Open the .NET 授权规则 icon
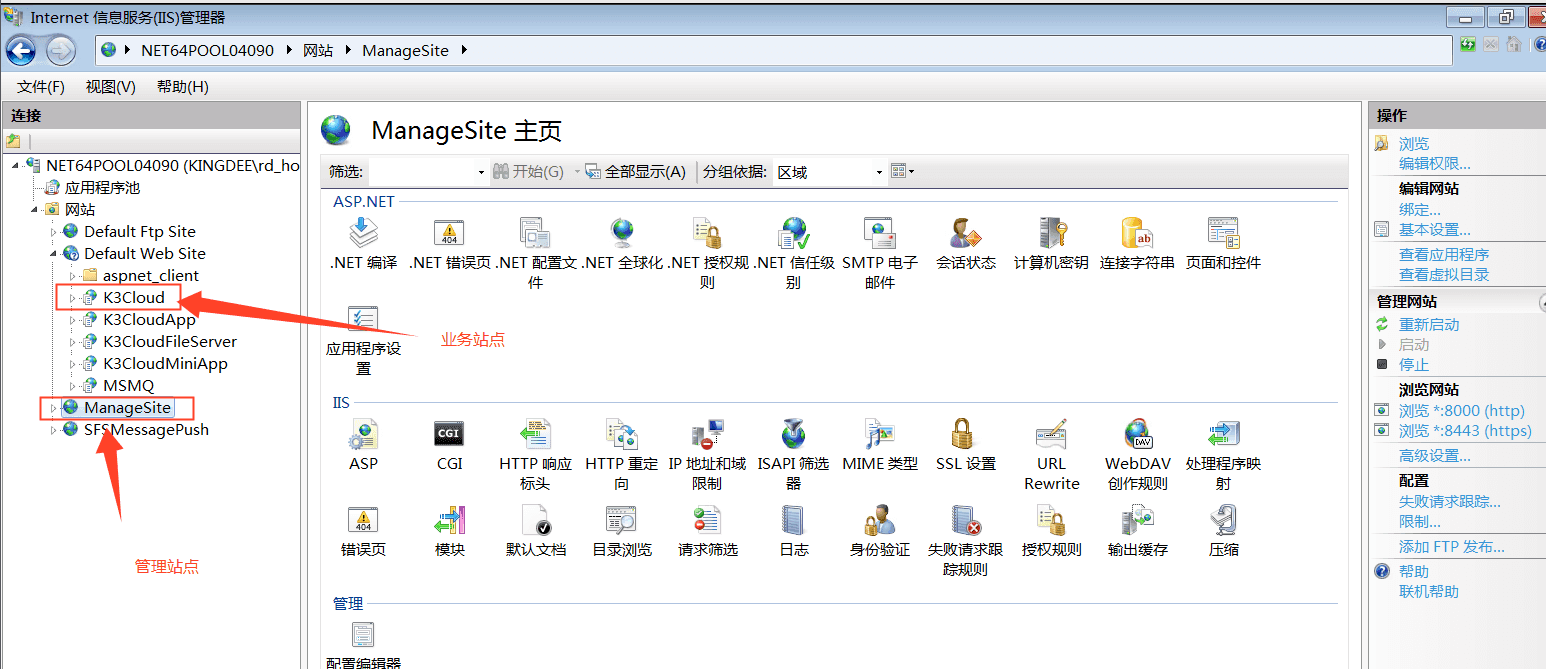The width and height of the screenshot is (1546, 669). click(x=707, y=233)
